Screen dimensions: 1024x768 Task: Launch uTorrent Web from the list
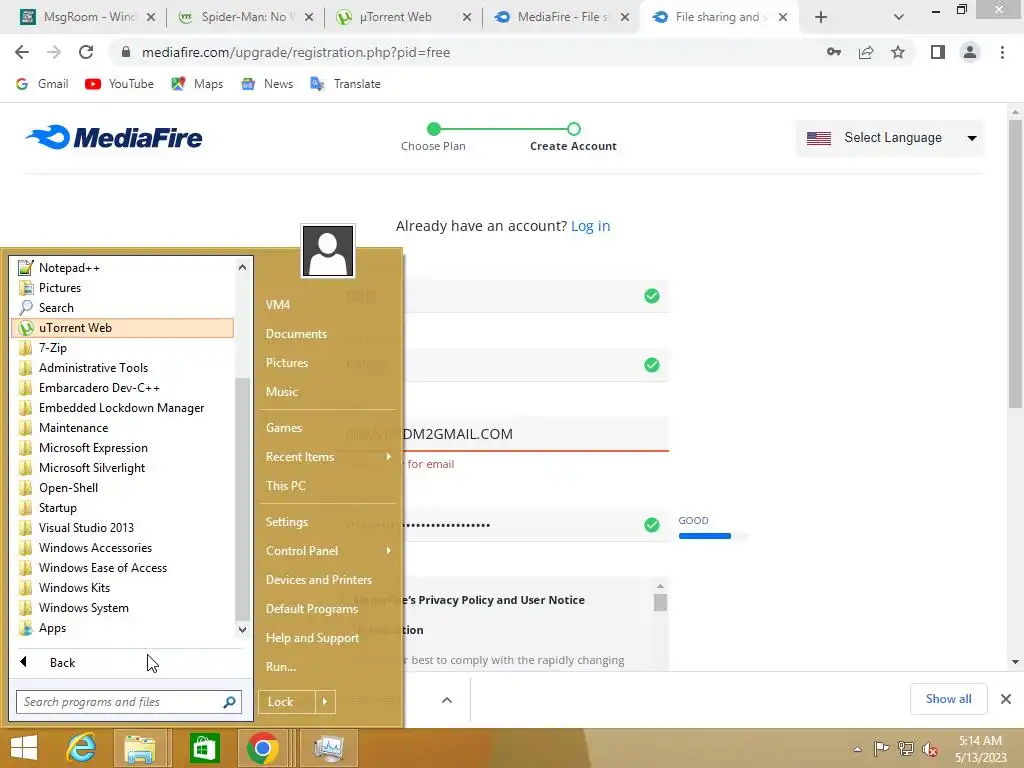tap(123, 328)
